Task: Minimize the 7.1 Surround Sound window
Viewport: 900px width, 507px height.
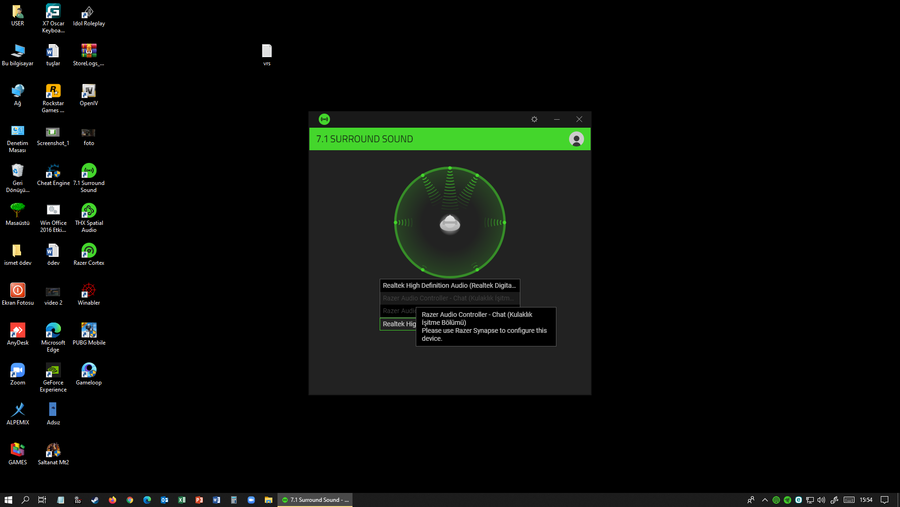Action: pos(556,119)
